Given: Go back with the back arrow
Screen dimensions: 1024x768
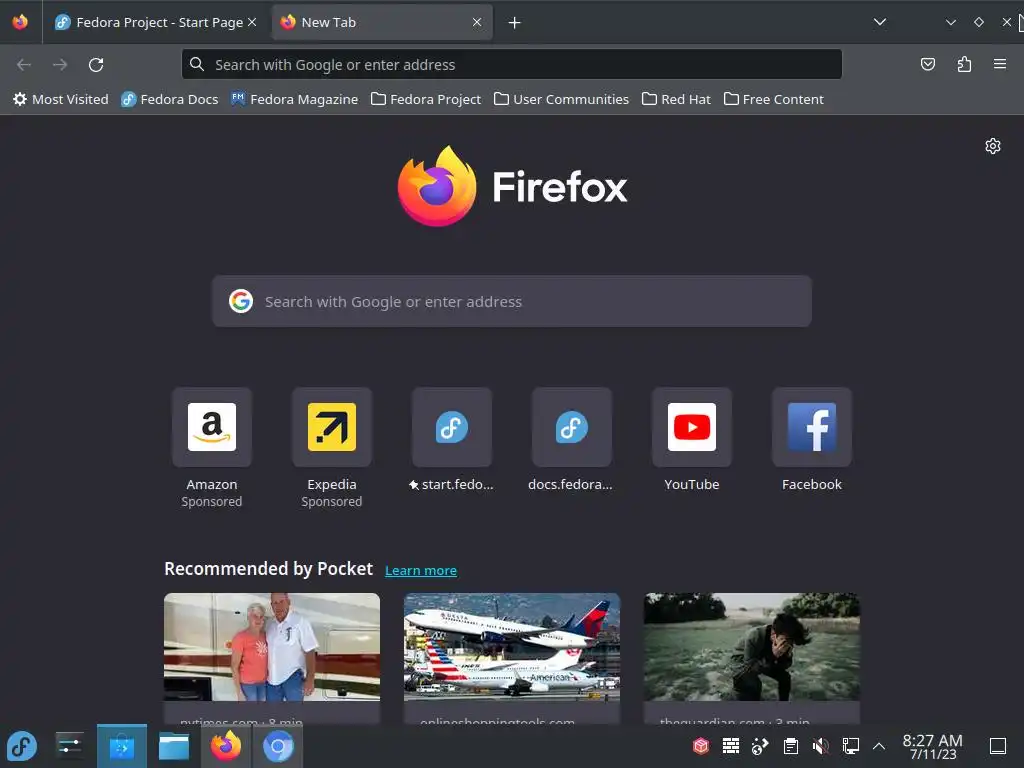Looking at the screenshot, I should 24,65.
